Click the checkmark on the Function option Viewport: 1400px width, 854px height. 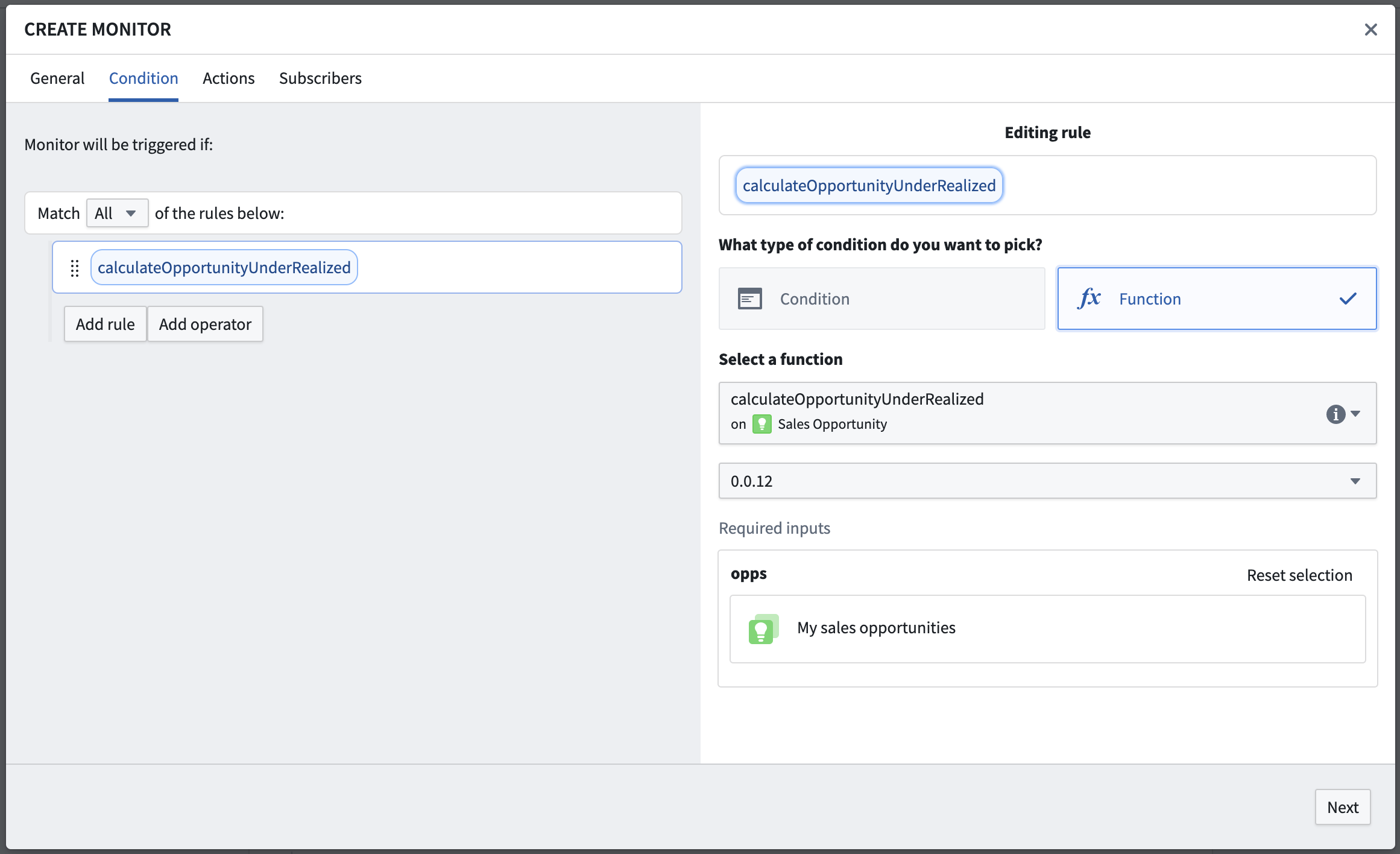point(1348,299)
